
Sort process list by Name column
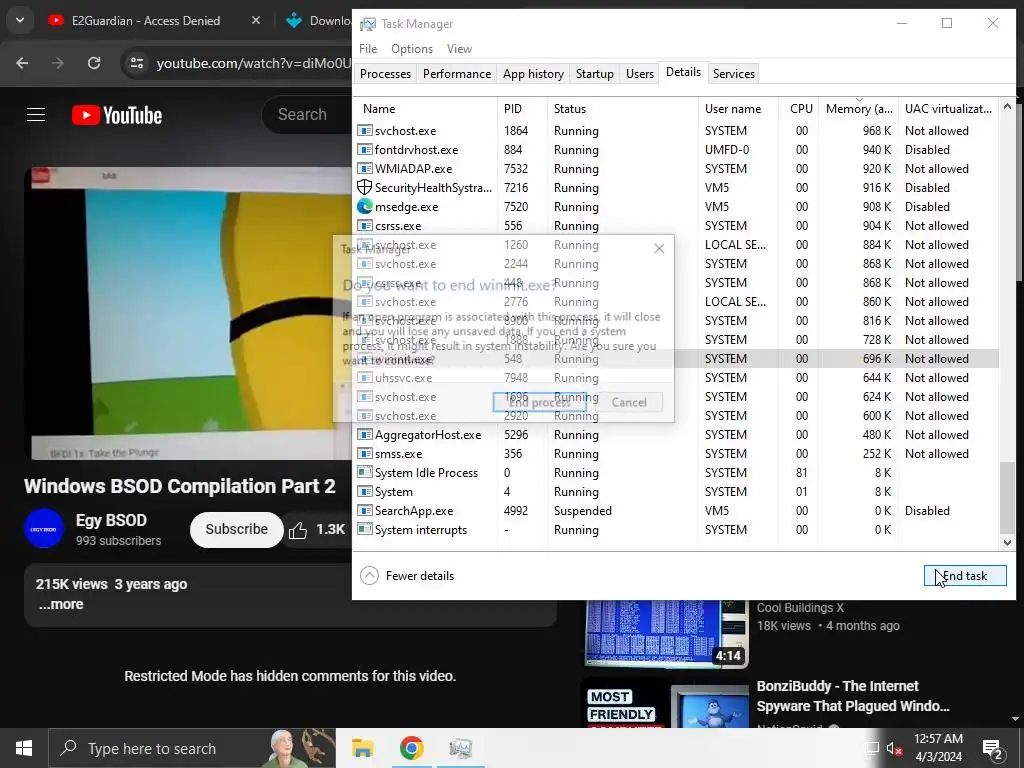pos(426,108)
